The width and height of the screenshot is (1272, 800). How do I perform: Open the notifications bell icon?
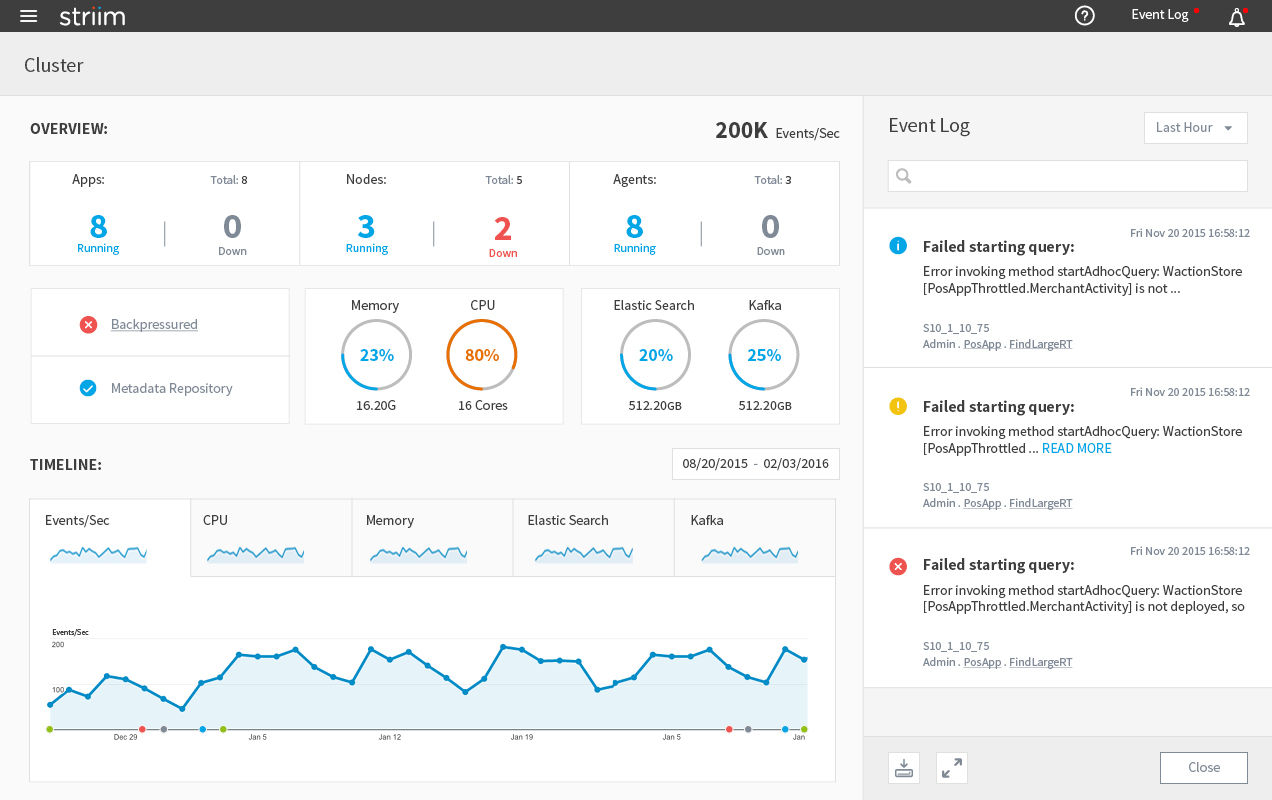[x=1237, y=17]
